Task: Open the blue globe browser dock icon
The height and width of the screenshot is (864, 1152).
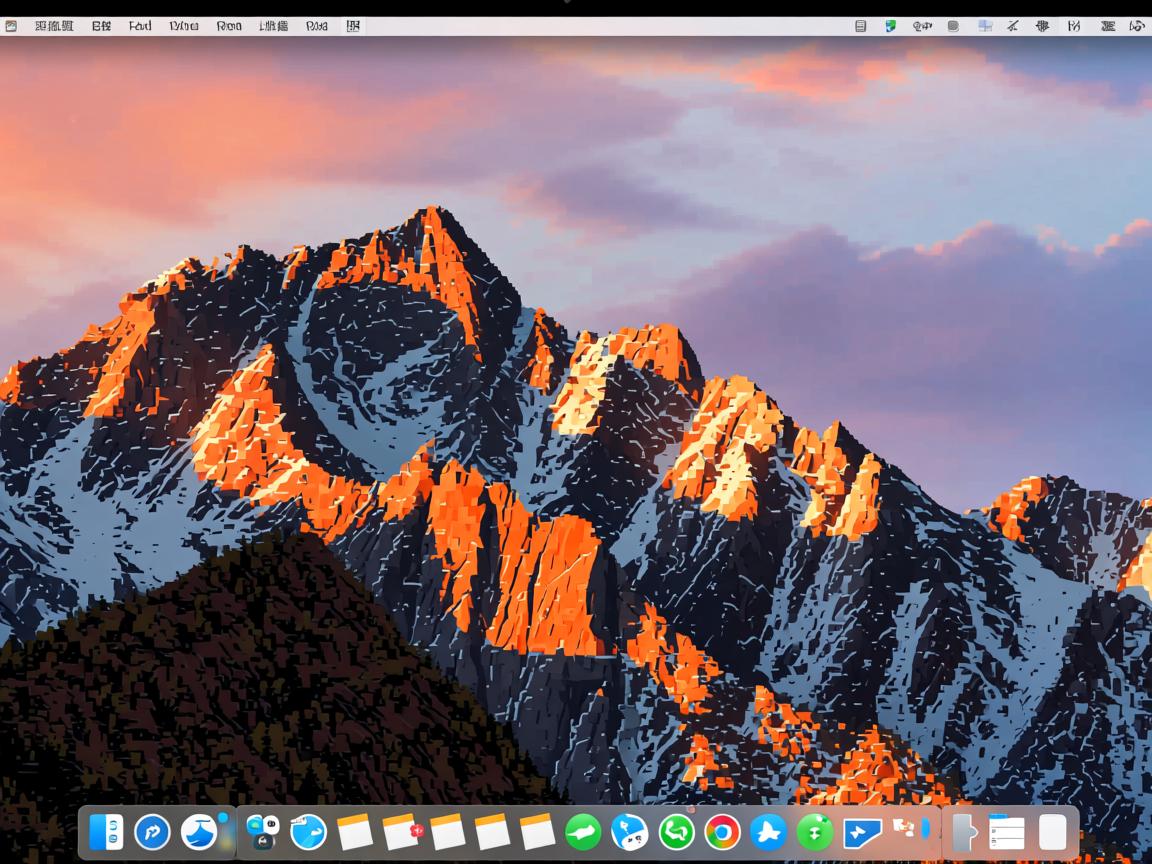Action: point(309,832)
